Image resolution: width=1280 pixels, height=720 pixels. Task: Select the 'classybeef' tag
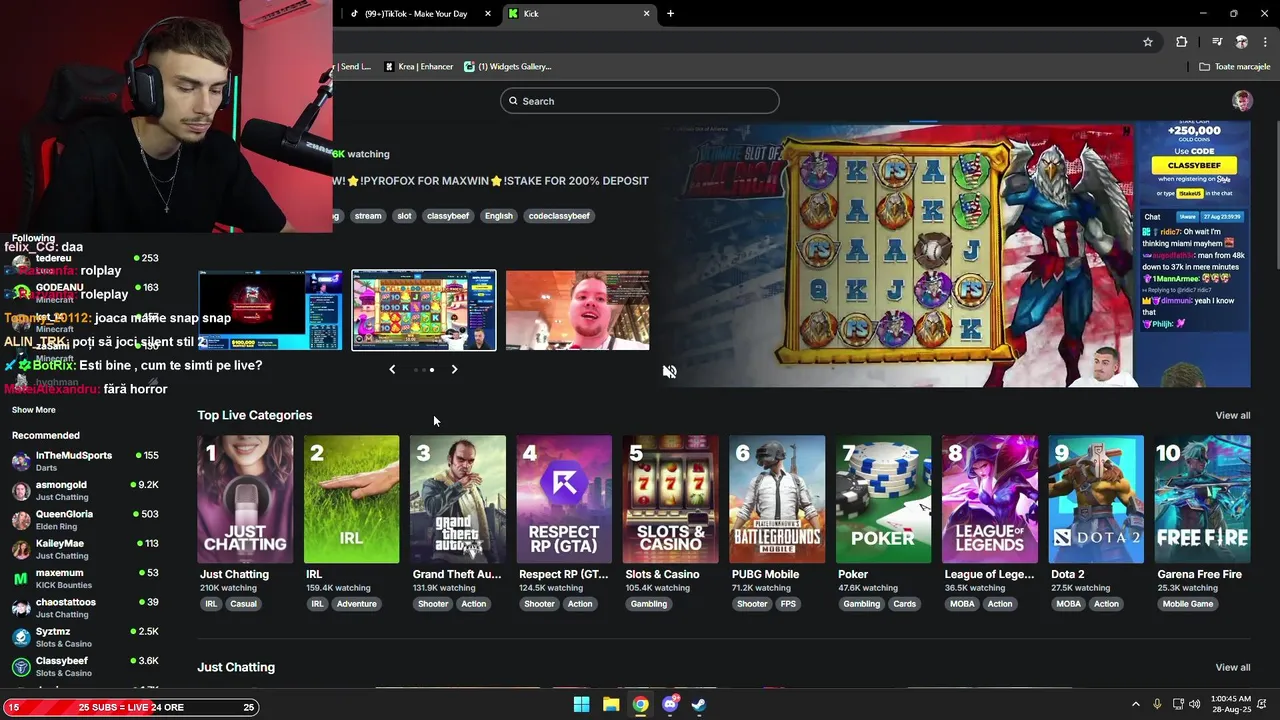pyautogui.click(x=447, y=216)
